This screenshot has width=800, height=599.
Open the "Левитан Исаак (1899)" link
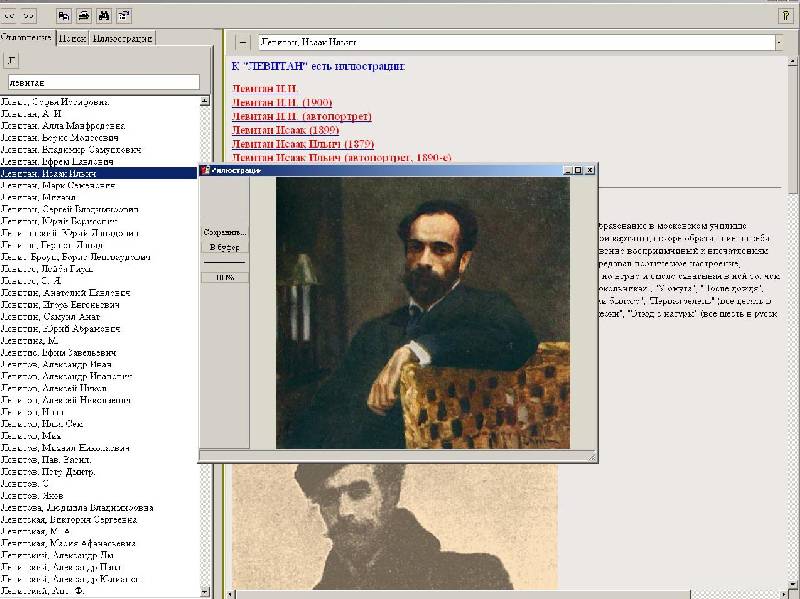[285, 130]
